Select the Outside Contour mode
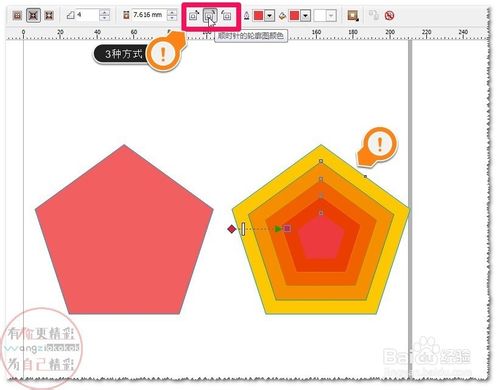Viewport: 500px width, 390px height. point(49,15)
